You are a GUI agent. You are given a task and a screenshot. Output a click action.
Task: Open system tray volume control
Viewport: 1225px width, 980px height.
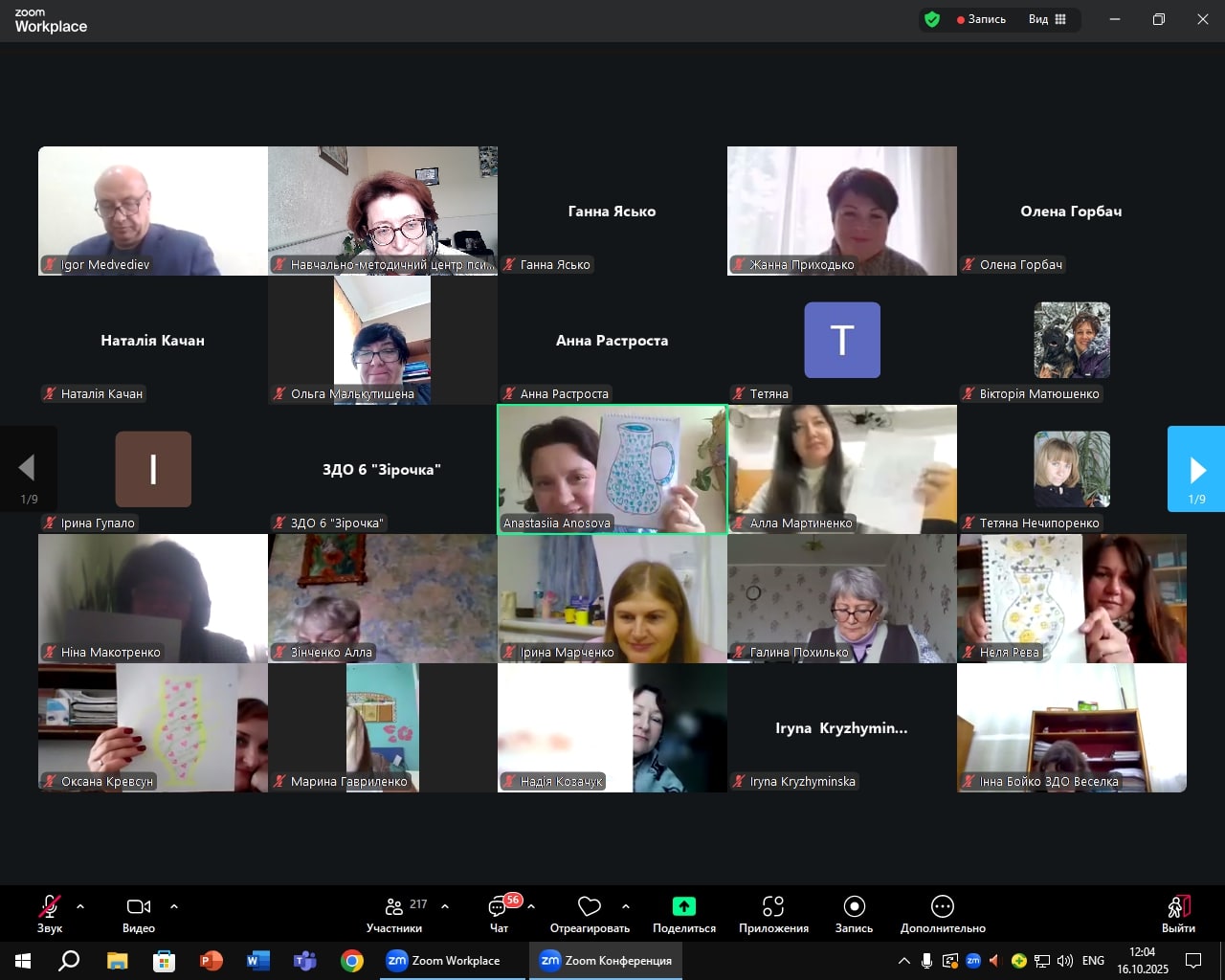click(1065, 961)
